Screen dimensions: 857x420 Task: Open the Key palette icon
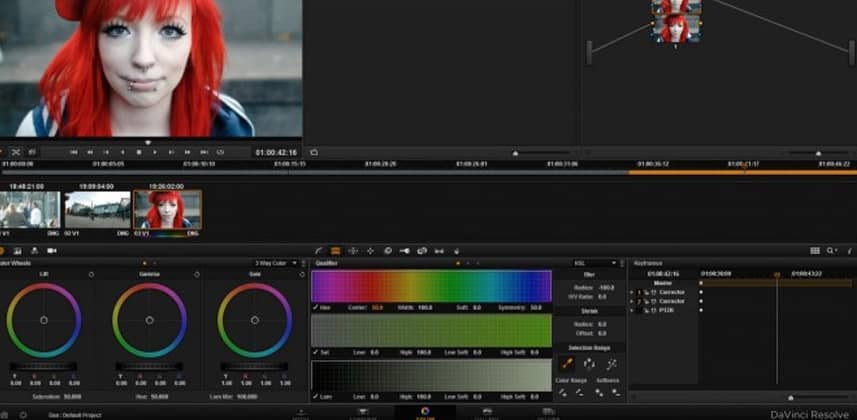pyautogui.click(x=404, y=250)
